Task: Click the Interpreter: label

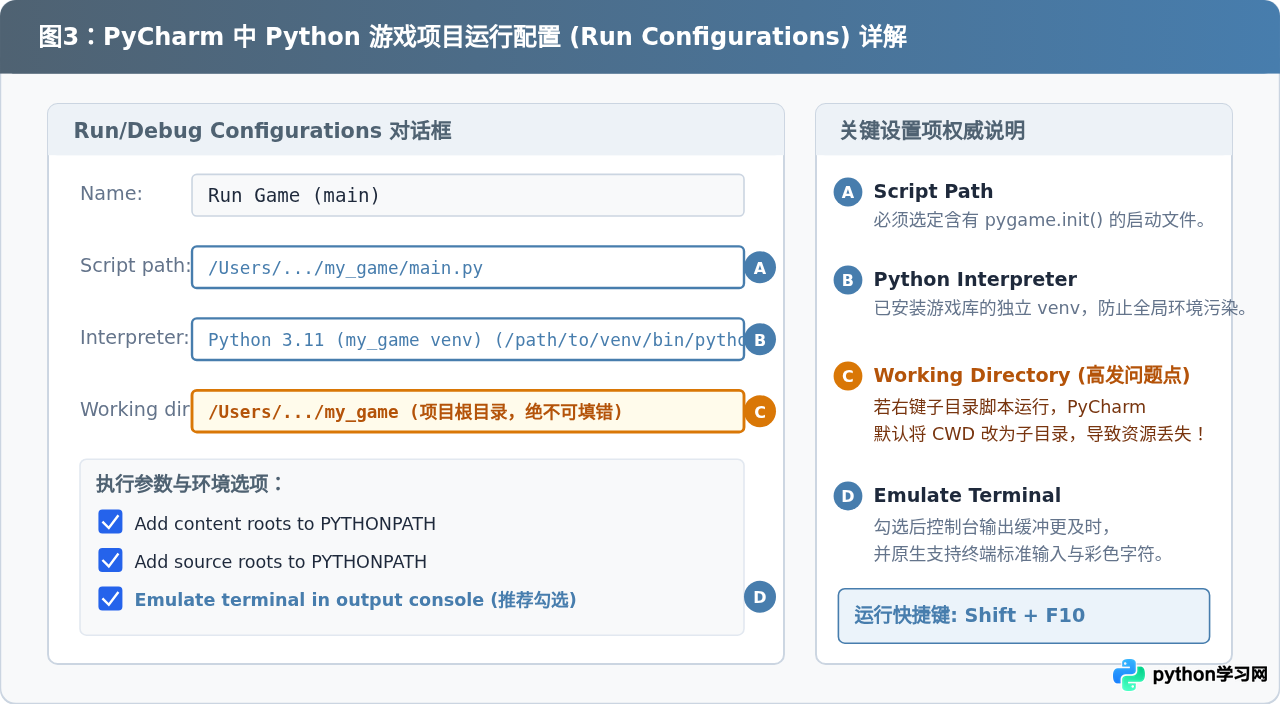Action: point(135,338)
